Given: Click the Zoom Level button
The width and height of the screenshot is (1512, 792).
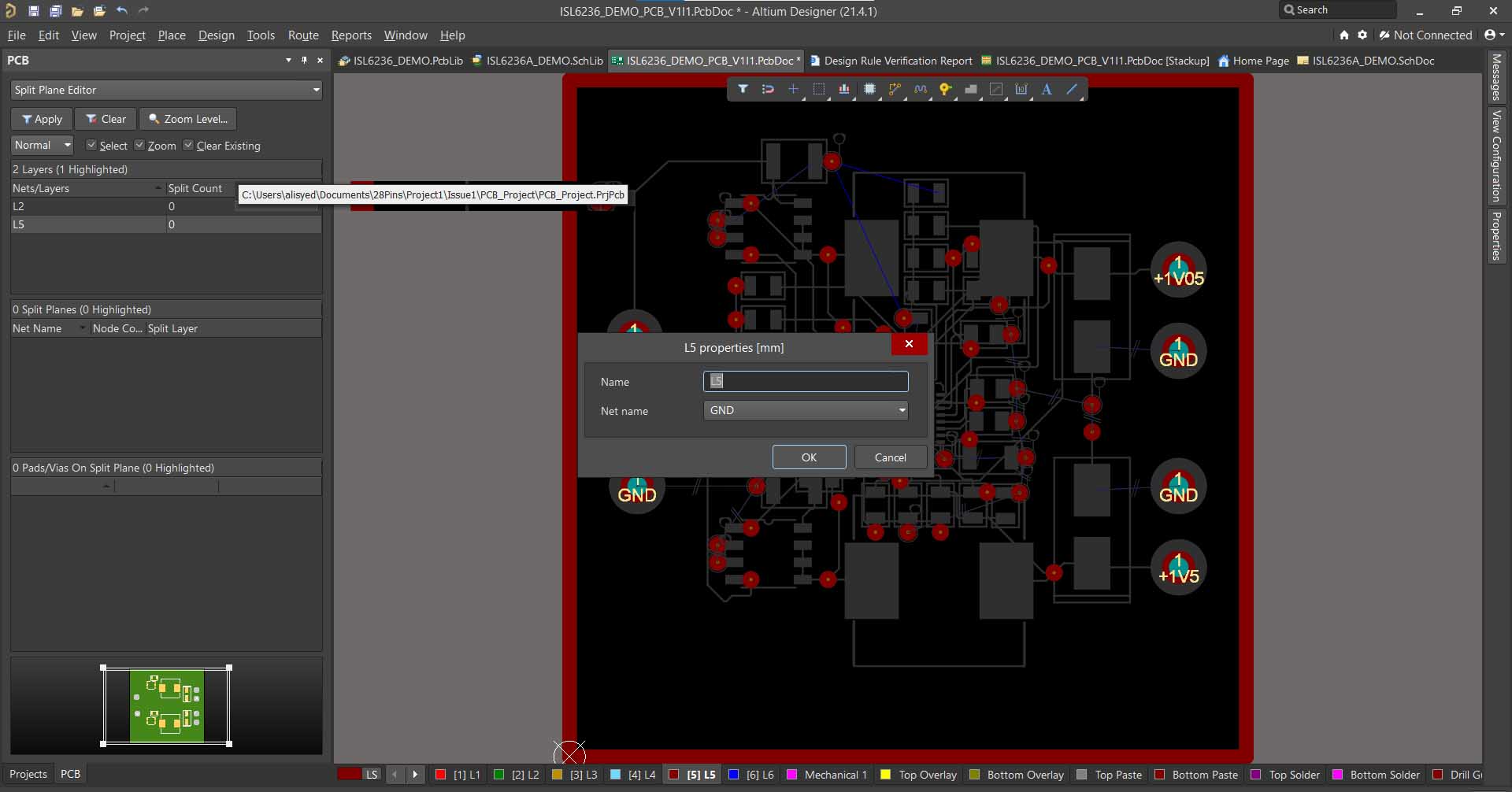Looking at the screenshot, I should [x=188, y=119].
